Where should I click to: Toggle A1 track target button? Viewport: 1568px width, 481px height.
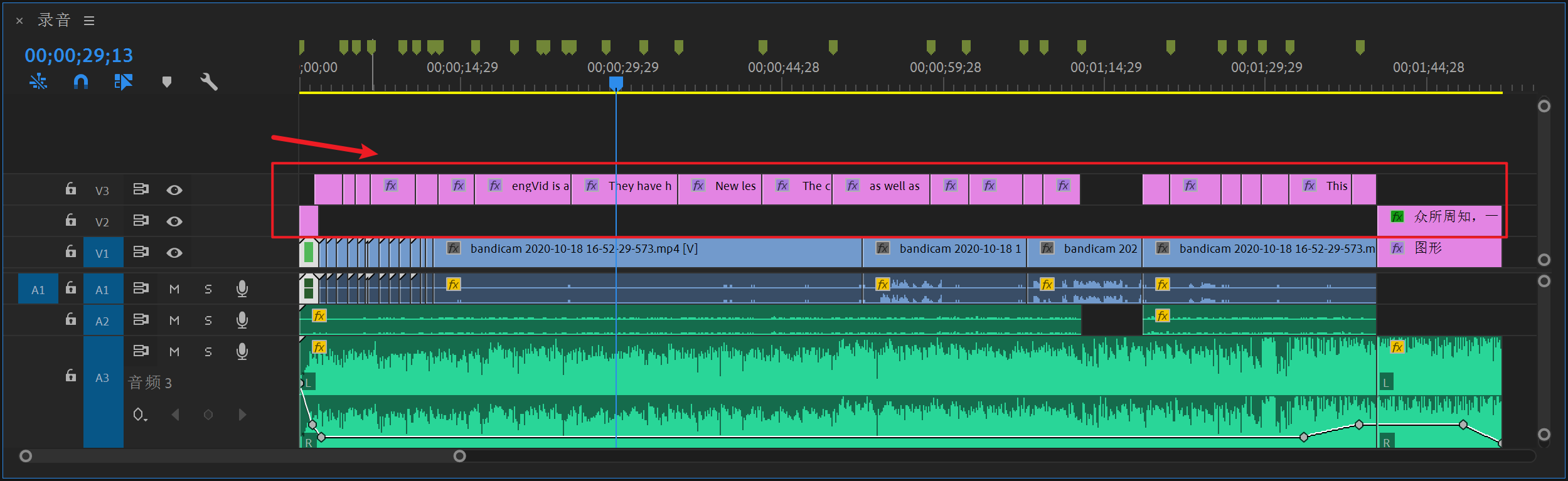pos(103,289)
